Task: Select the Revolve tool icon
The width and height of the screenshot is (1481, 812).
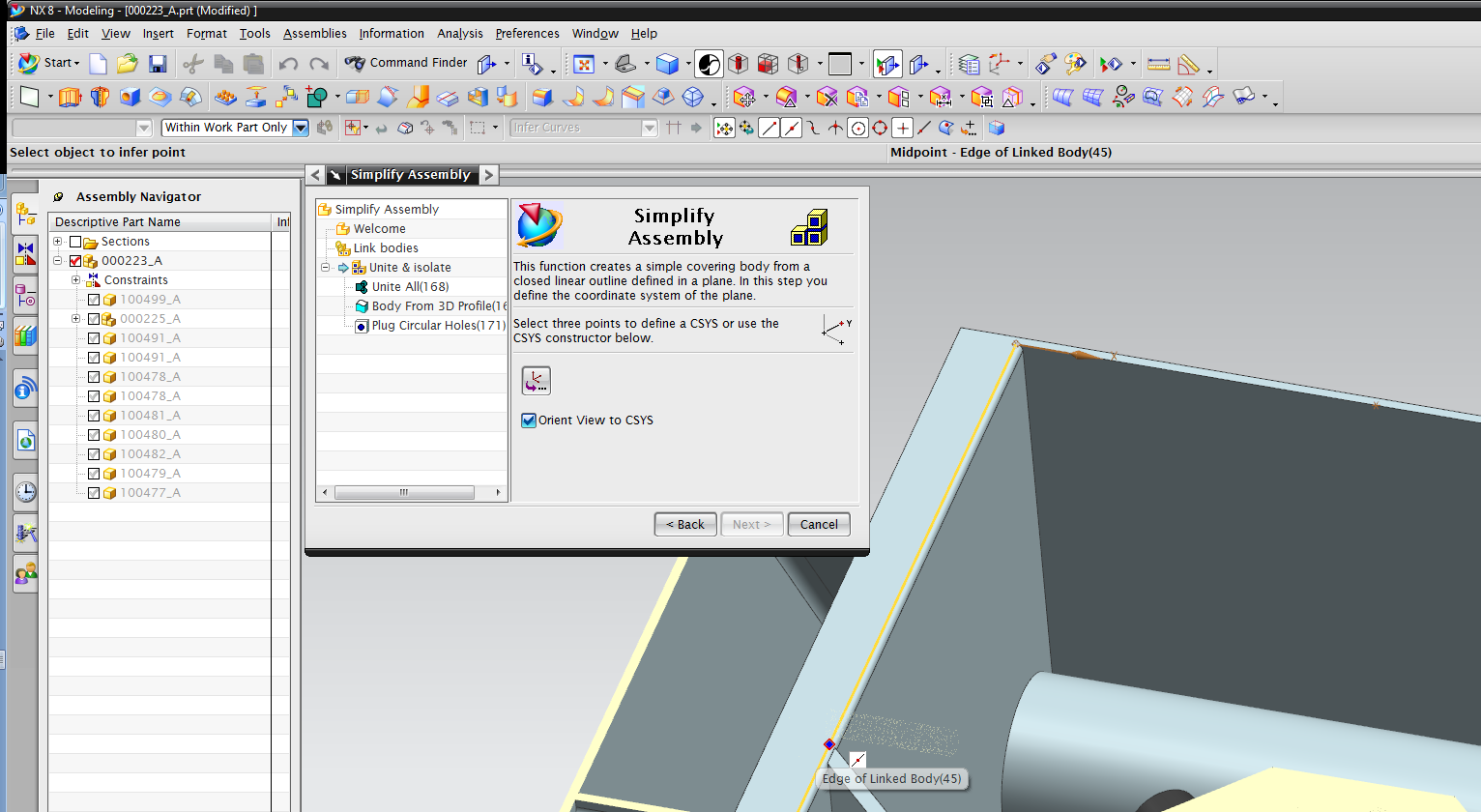Action: [100, 97]
